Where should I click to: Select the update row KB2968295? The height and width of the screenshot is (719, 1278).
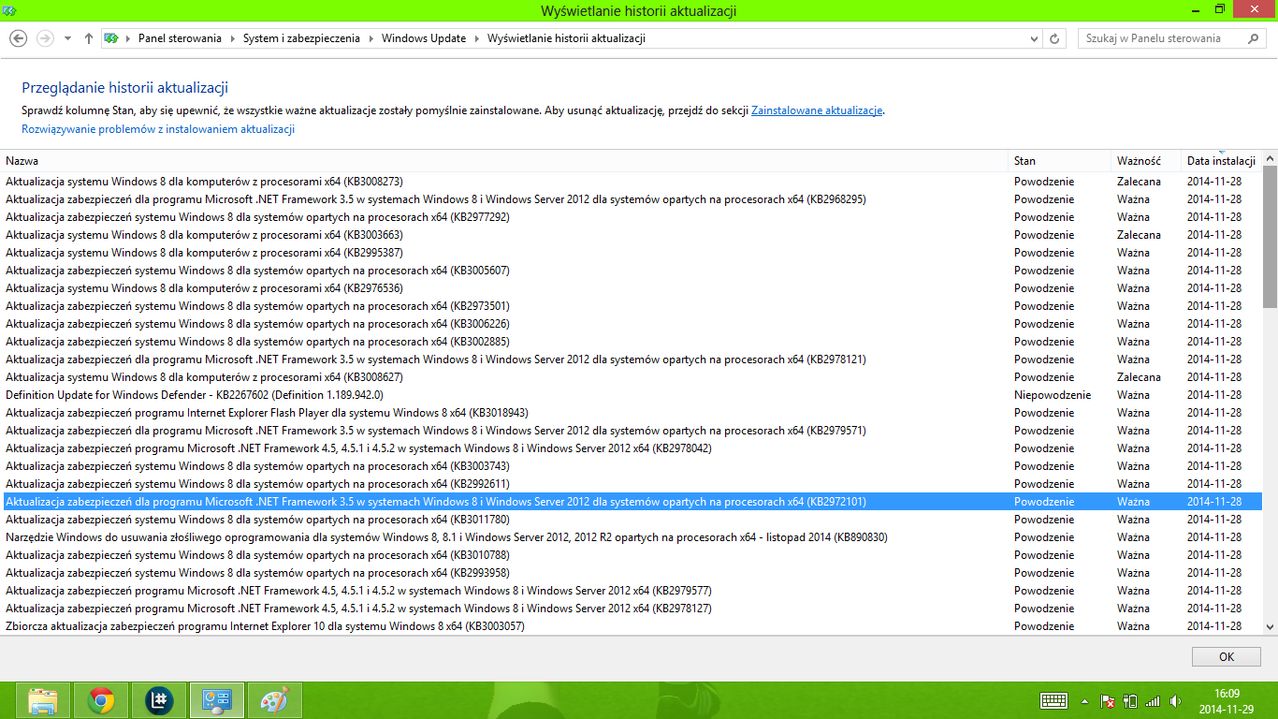(632, 199)
